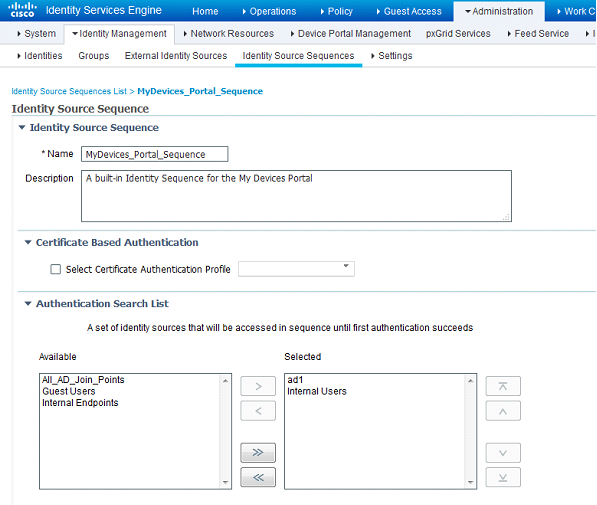Remove all selected sources with double left arrow

pyautogui.click(x=258, y=477)
